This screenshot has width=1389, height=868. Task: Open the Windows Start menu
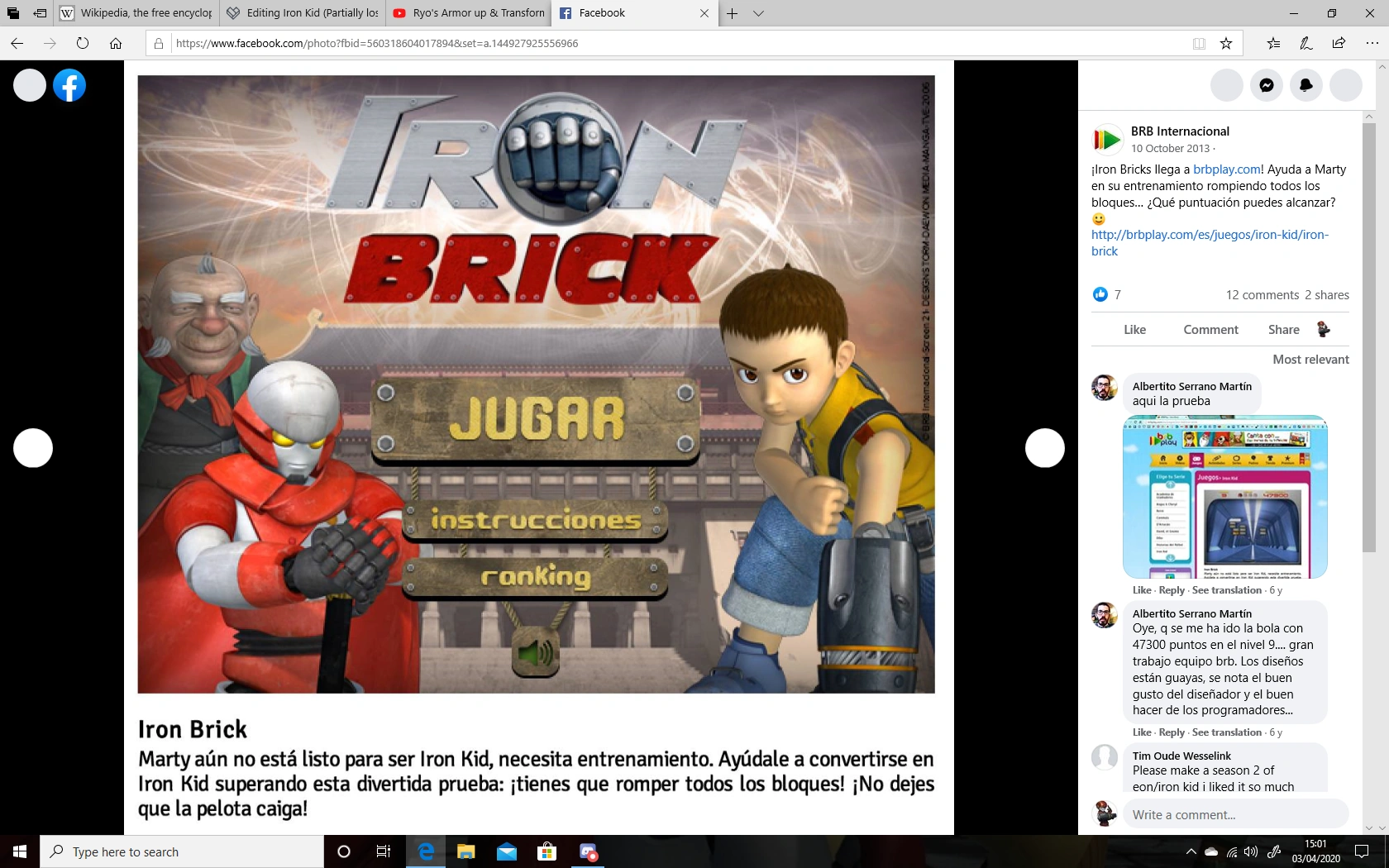[x=20, y=851]
